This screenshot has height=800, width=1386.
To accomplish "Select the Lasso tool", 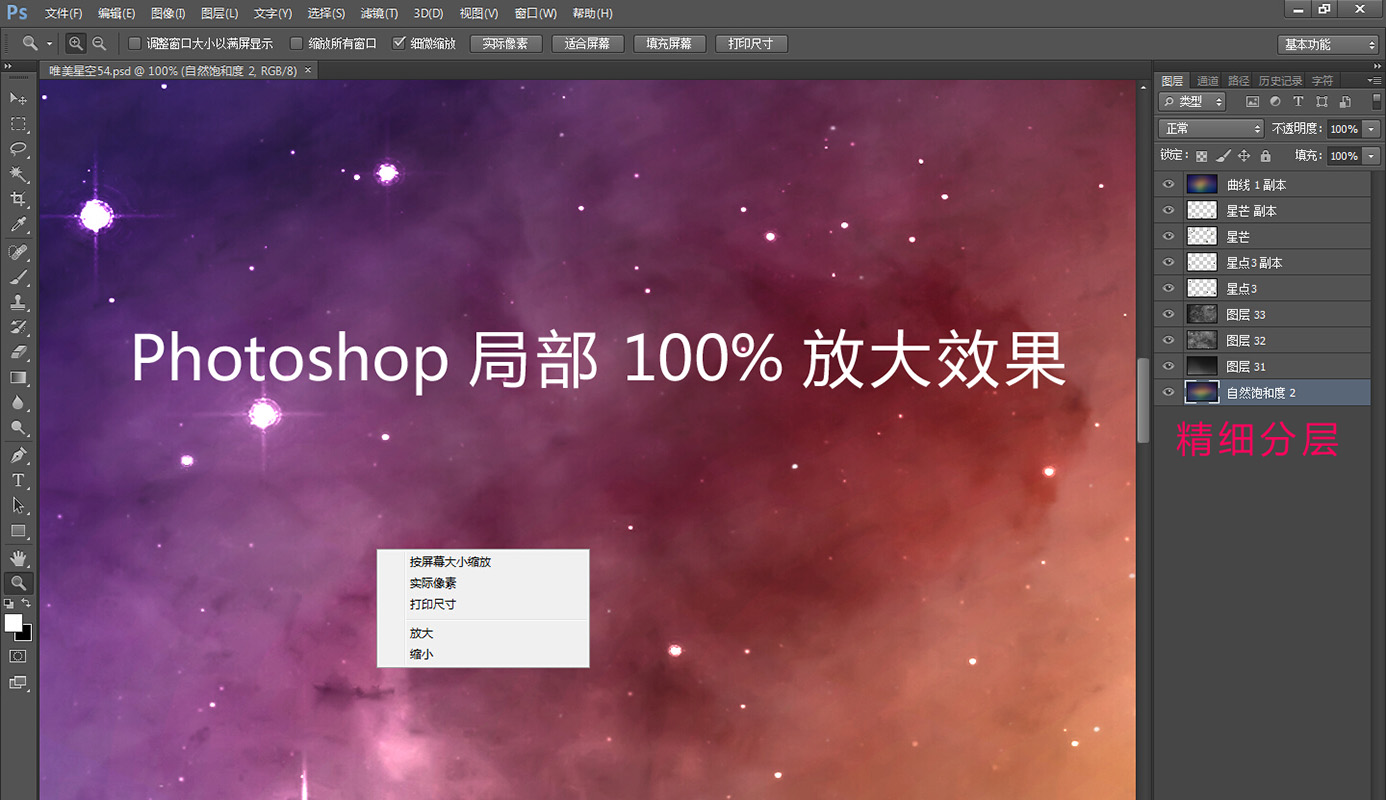I will pyautogui.click(x=18, y=149).
